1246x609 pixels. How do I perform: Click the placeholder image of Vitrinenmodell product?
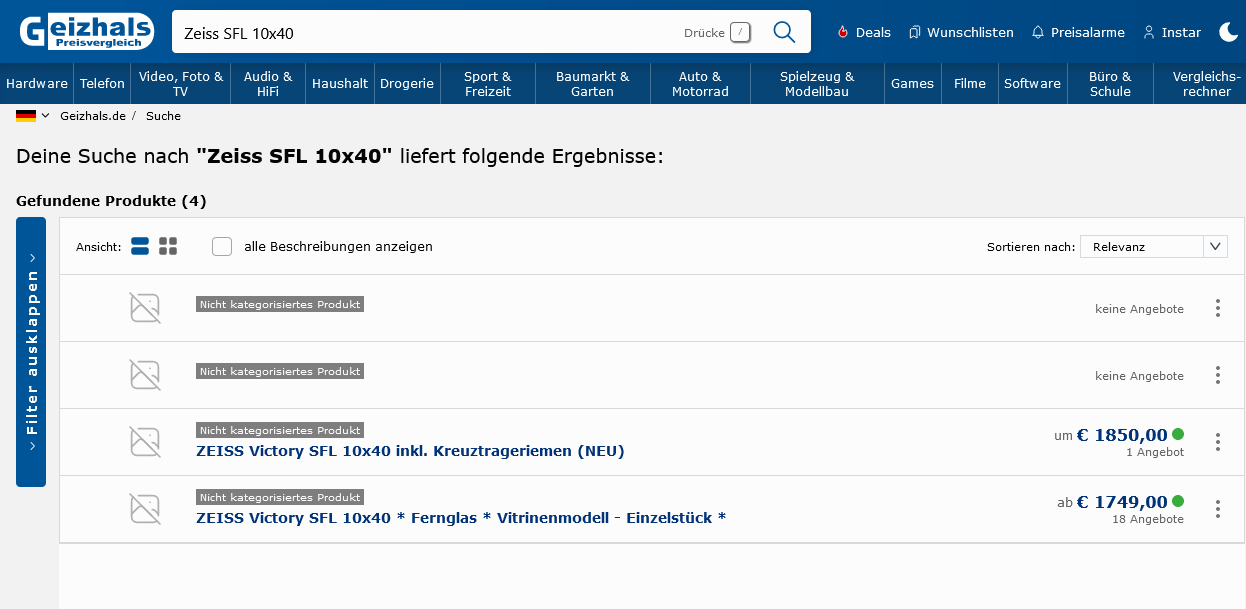pyautogui.click(x=145, y=509)
